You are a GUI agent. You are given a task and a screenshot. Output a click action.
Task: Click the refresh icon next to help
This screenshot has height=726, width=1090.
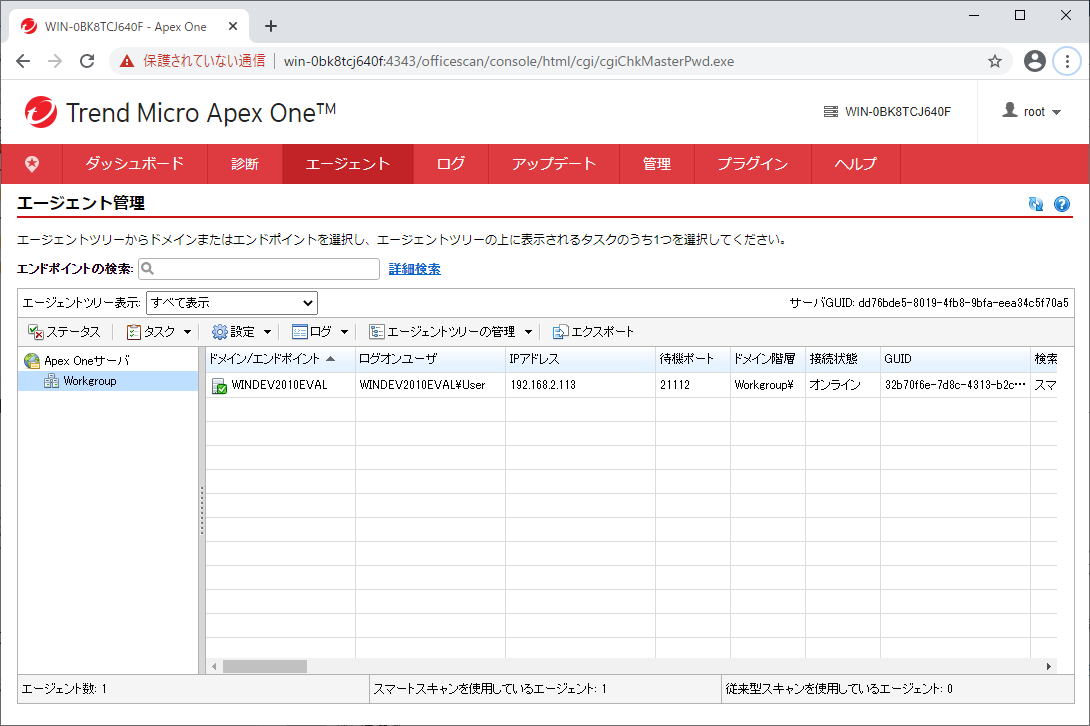1036,204
